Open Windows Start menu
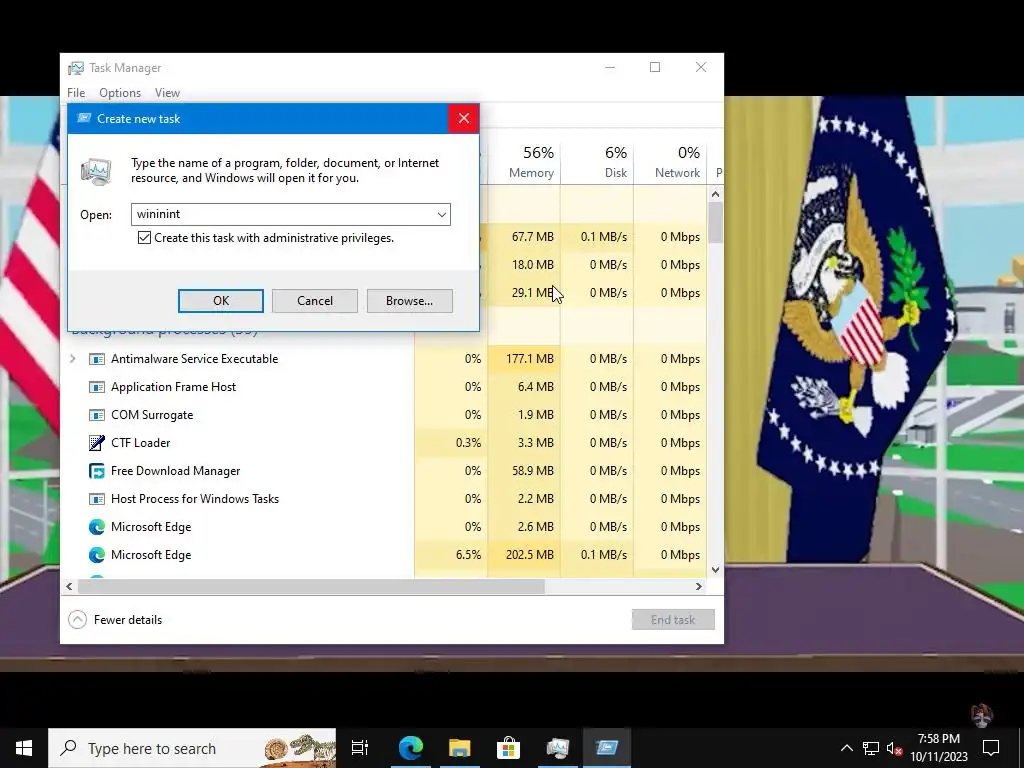The width and height of the screenshot is (1024, 768). [24, 748]
